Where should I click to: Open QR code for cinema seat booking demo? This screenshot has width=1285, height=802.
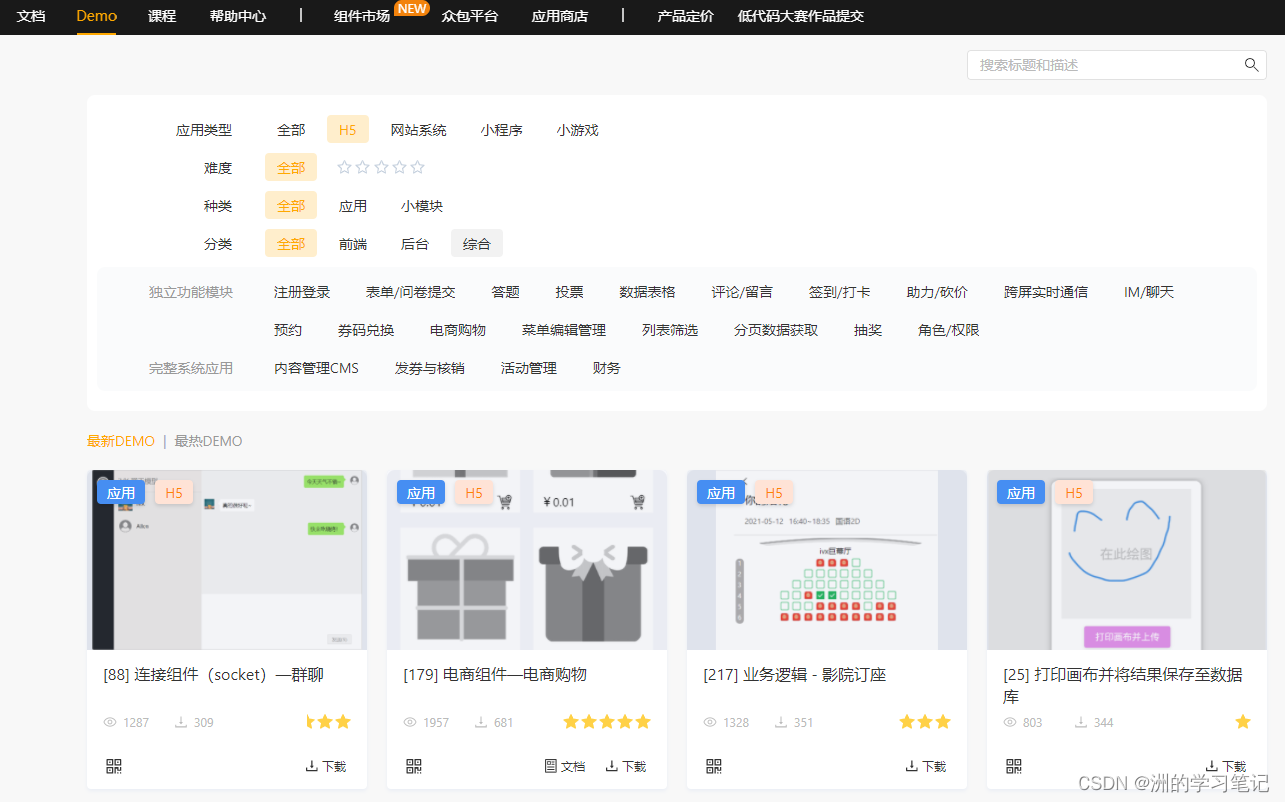[714, 766]
